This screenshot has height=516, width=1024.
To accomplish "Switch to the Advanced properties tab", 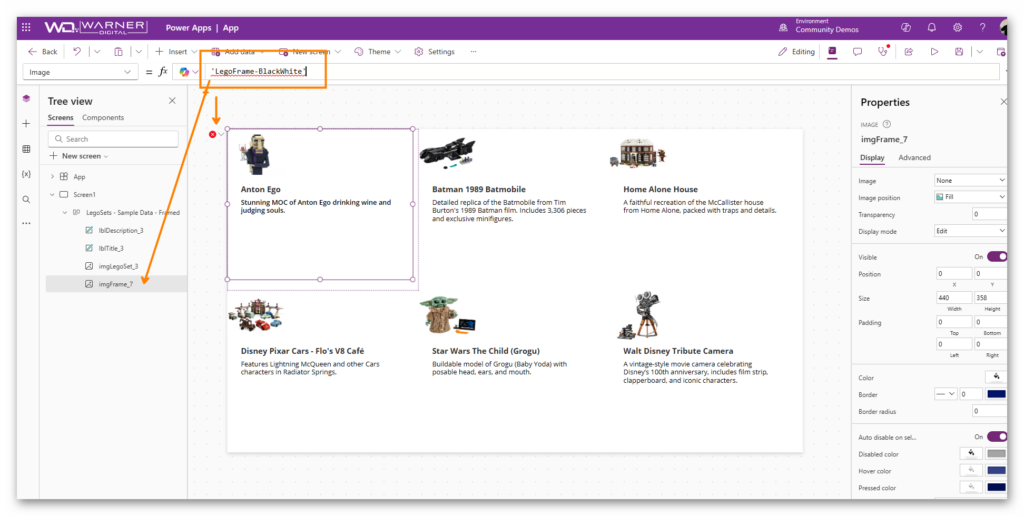I will click(x=914, y=157).
